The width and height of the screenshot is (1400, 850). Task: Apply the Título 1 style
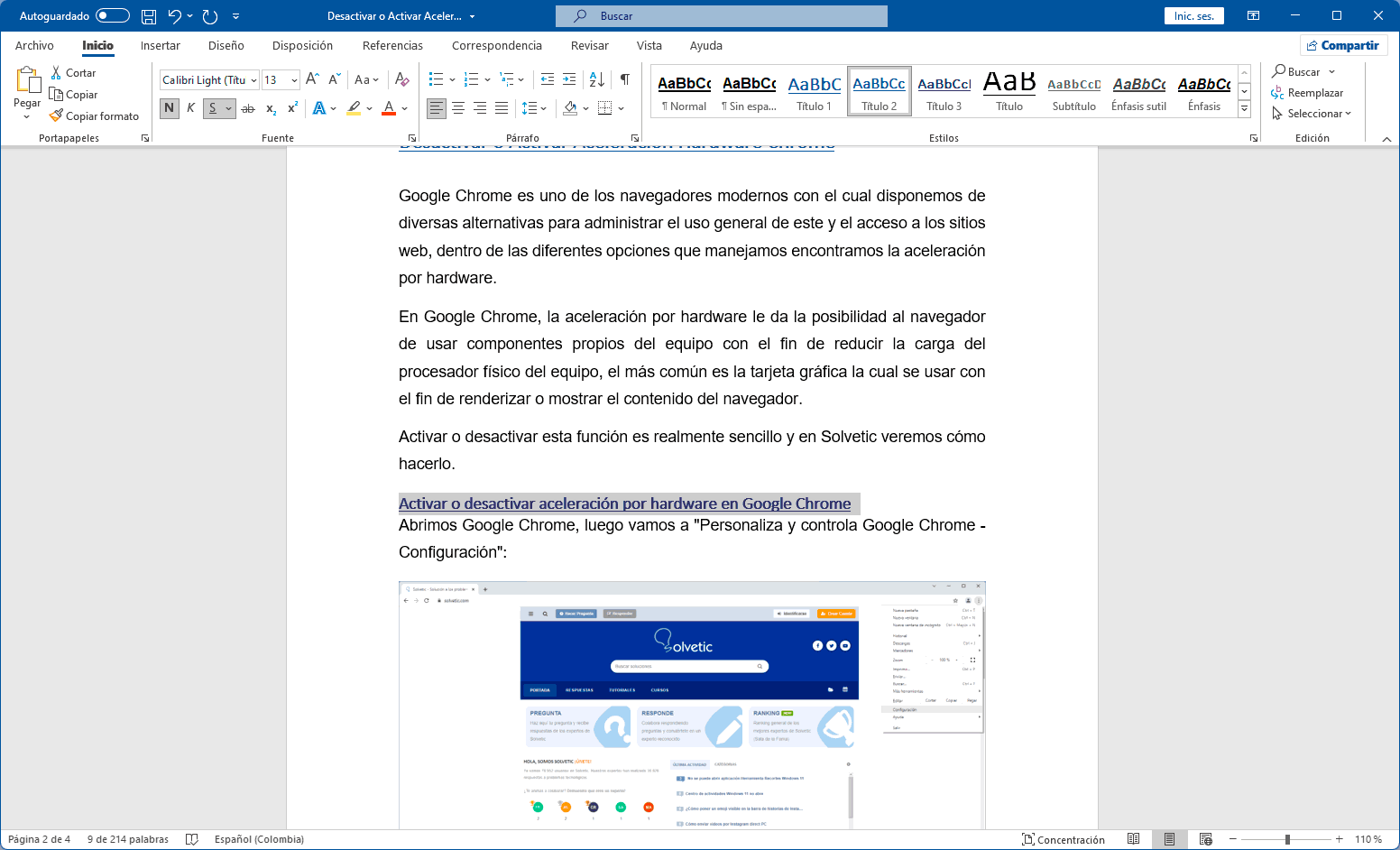click(815, 91)
